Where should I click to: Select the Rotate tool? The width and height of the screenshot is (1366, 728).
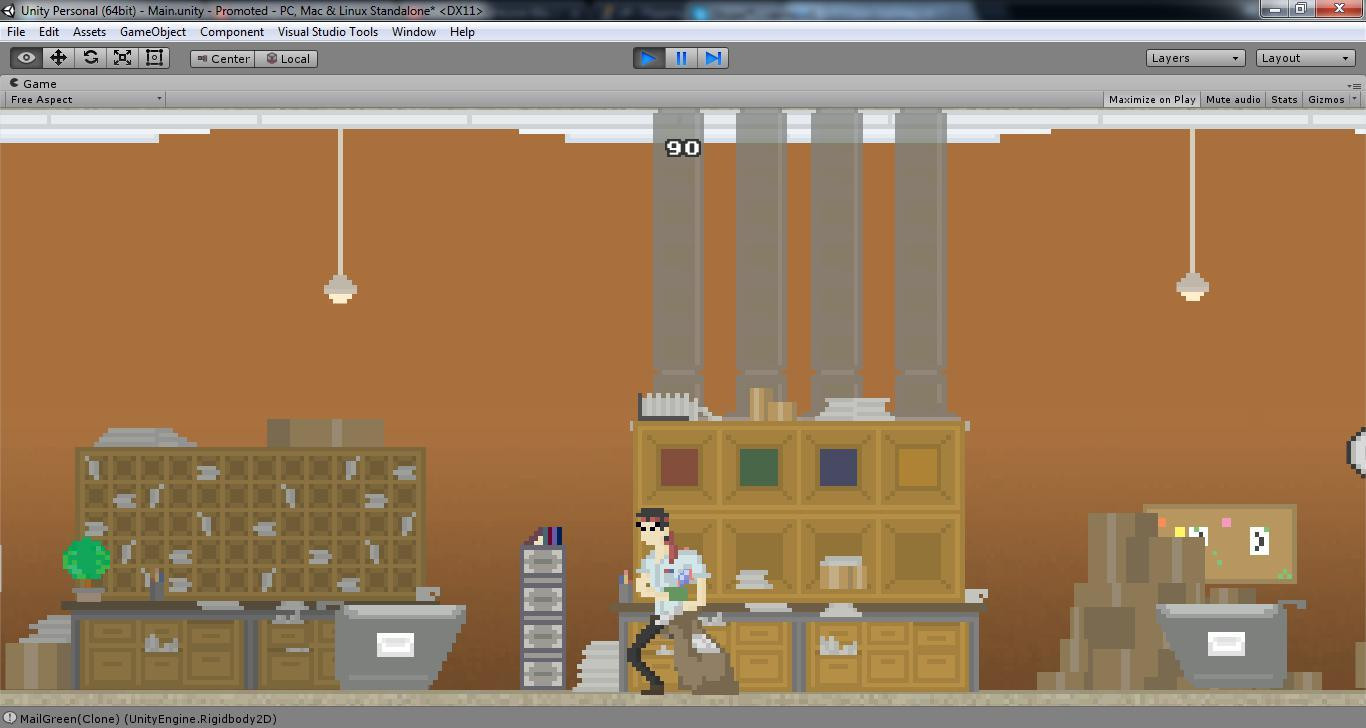[x=90, y=58]
